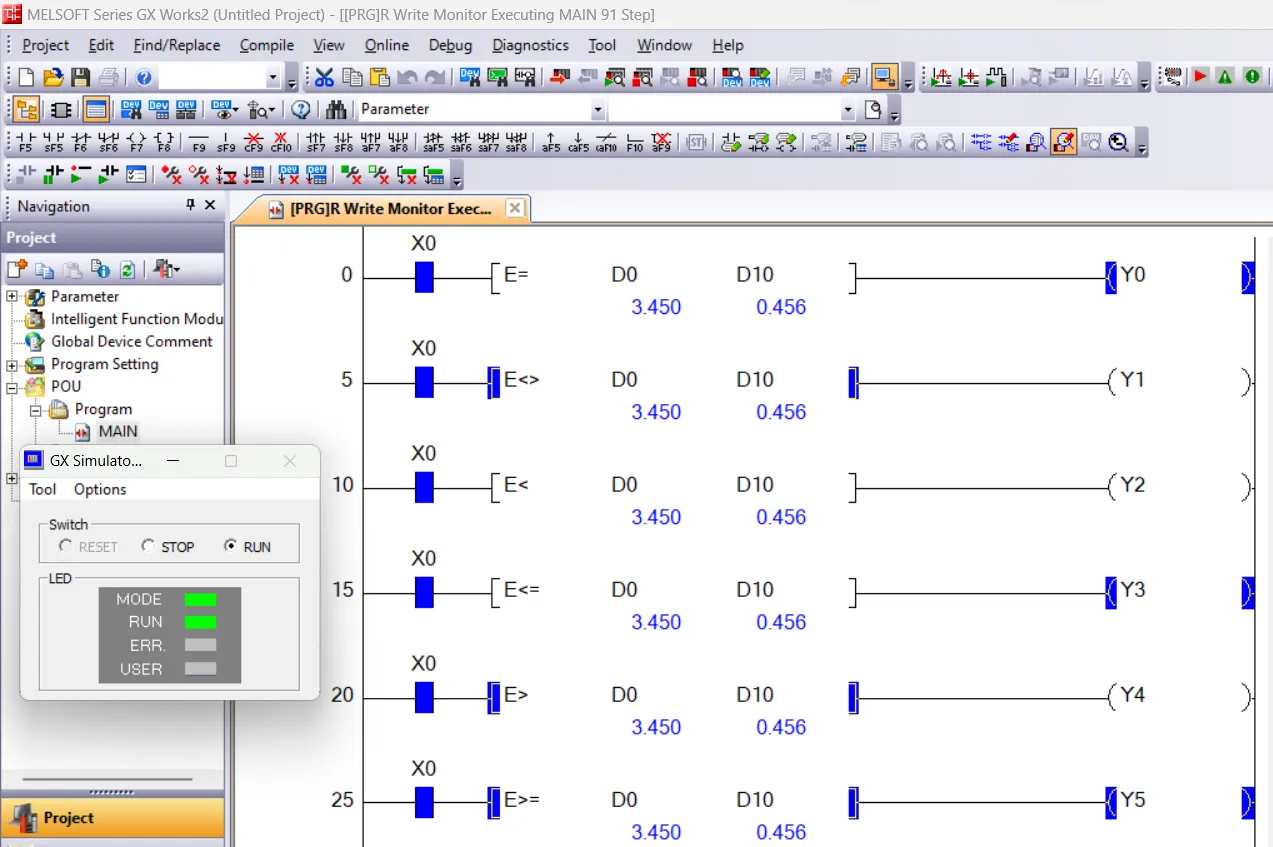
Task: Insert a rising pulse contact with sF7
Action: tap(316, 142)
